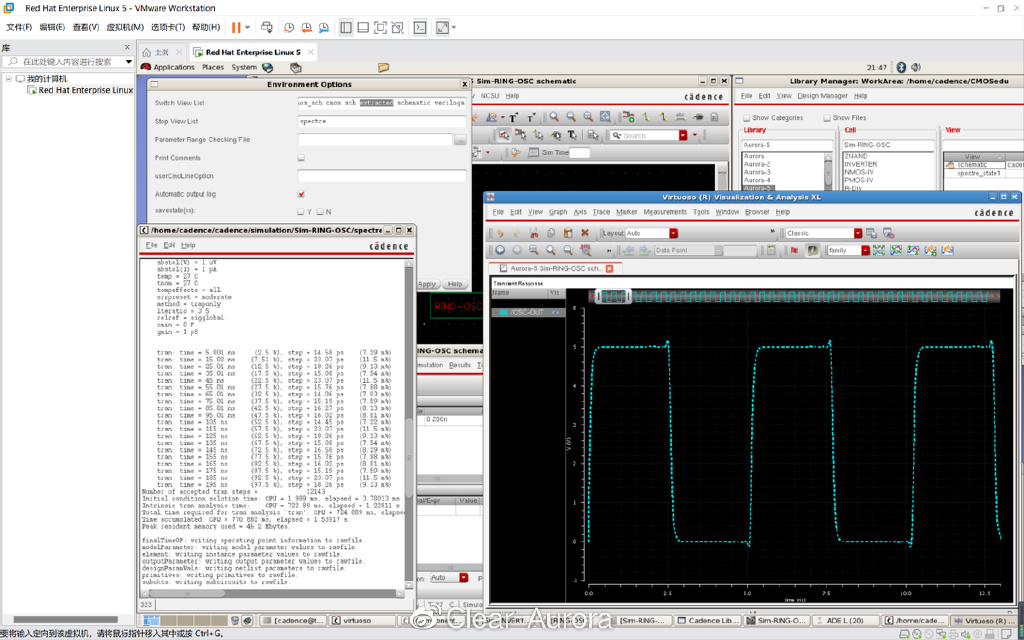The image size is (1024, 640).
Task: Pause the virtual machine from VMware toolbar
Action: [236, 27]
